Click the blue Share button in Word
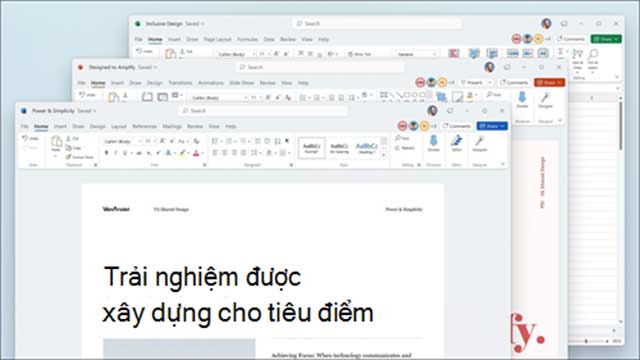This screenshot has width=640, height=360. [x=492, y=126]
